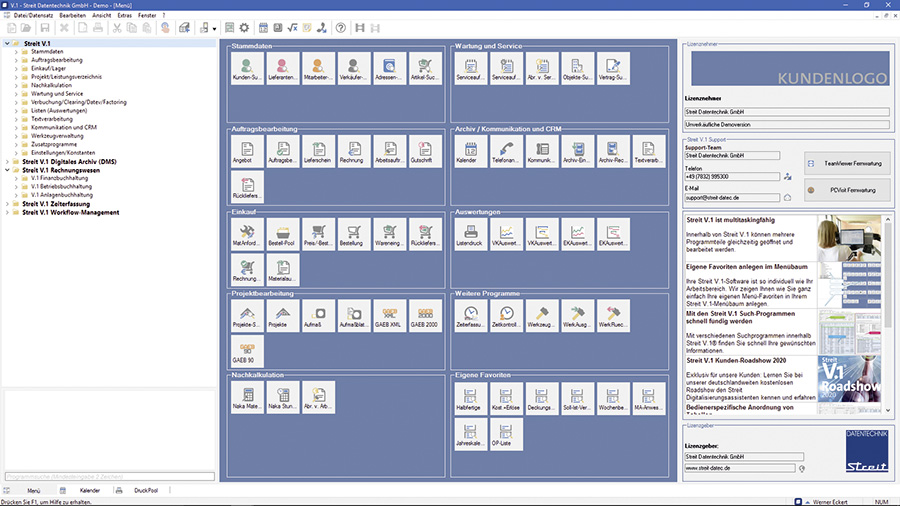Open the Rechnung icon in Auftragsbearbeitung
Screen dimensions: 900x506
pyautogui.click(x=354, y=151)
